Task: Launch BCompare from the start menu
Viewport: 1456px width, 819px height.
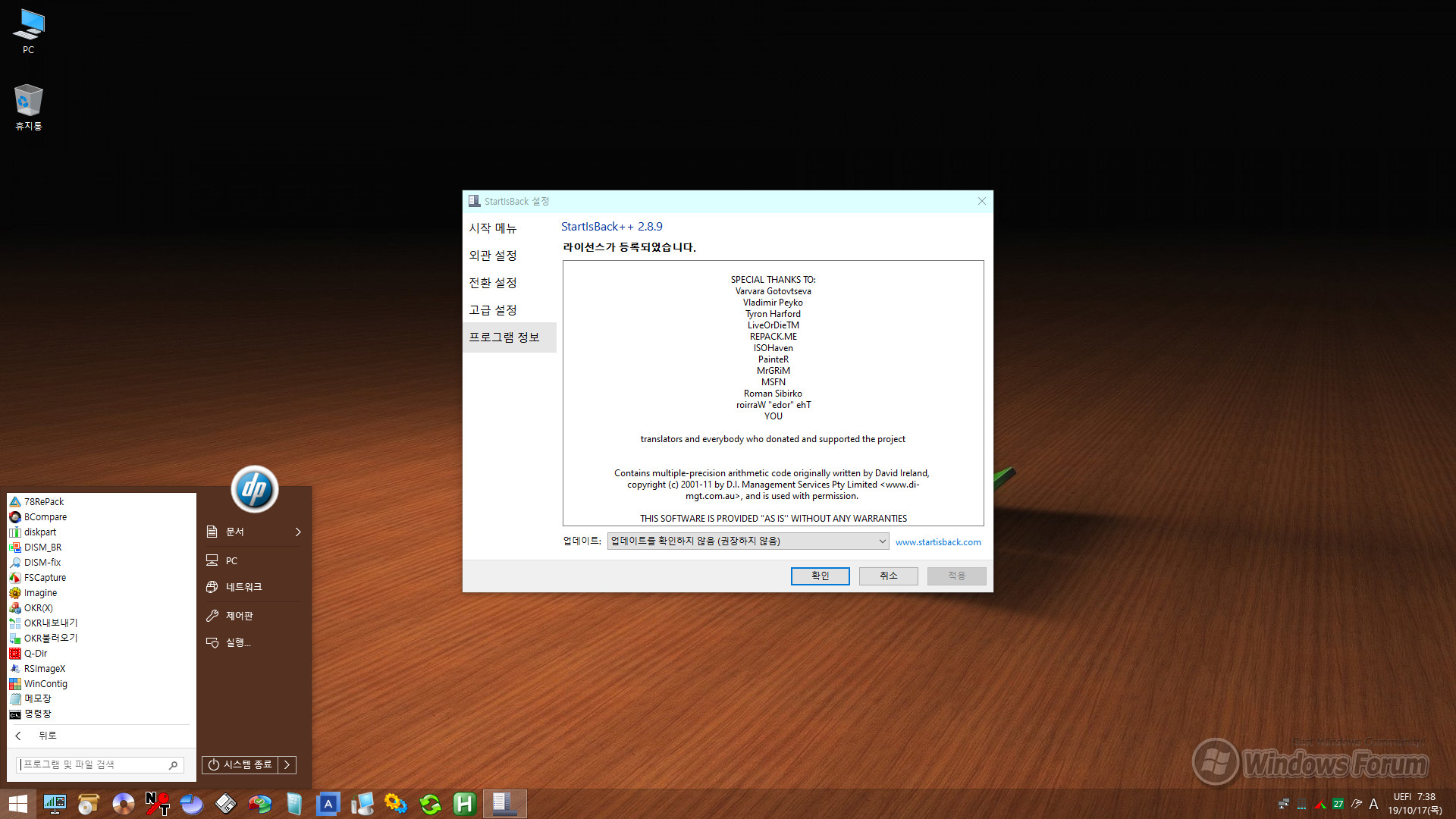Action: tap(45, 516)
